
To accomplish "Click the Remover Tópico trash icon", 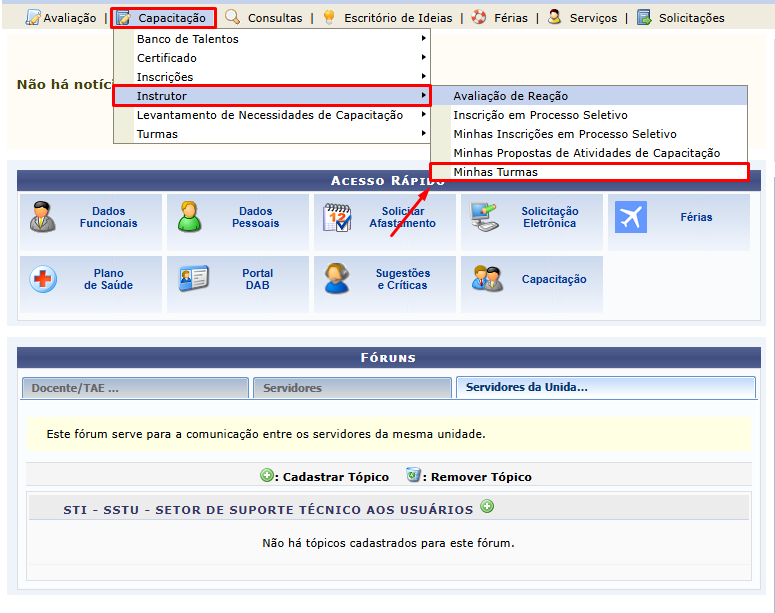I will point(413,475).
